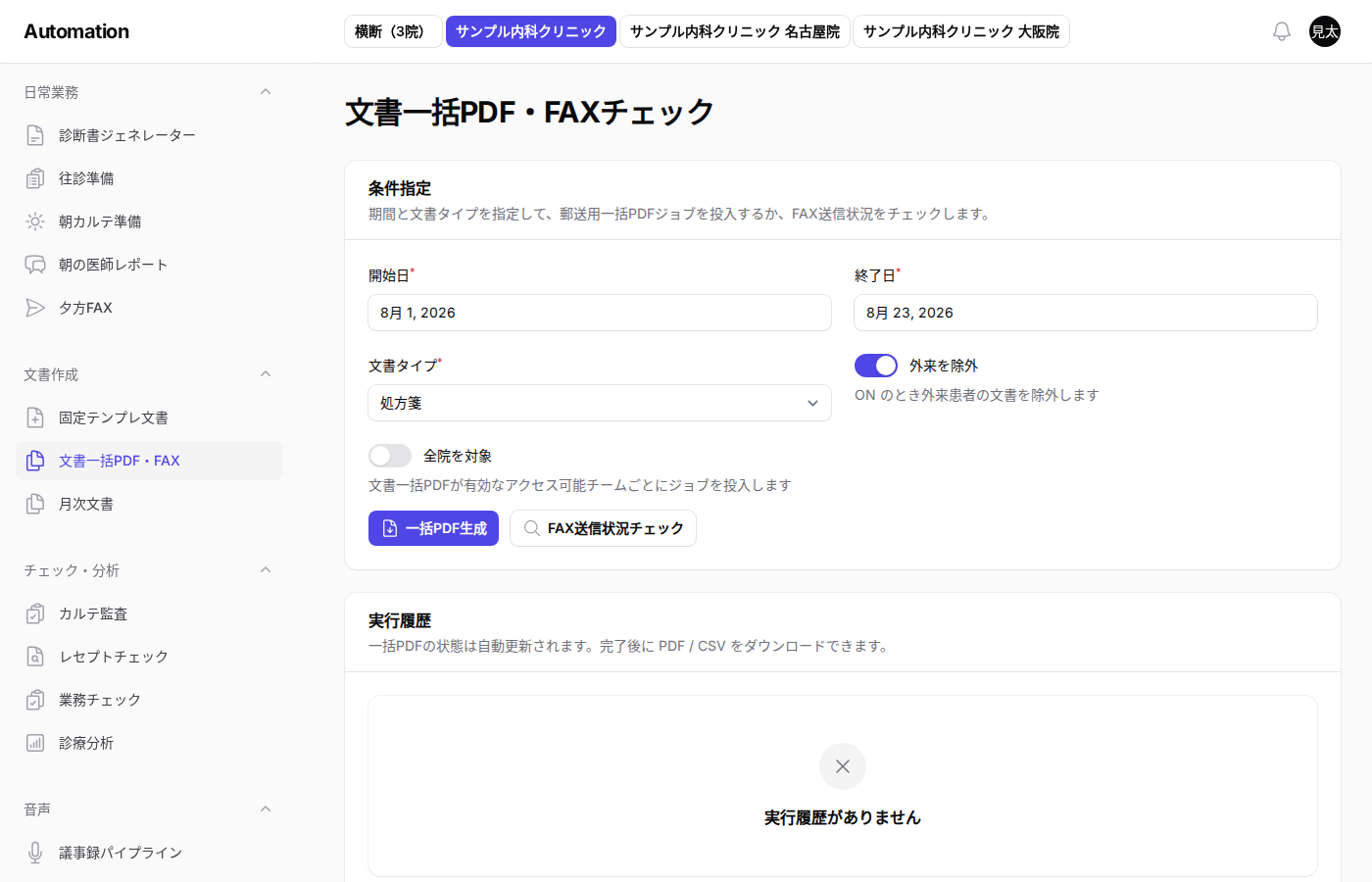Screen dimensions: 1372x882
Task: Click the 業務チェック clipboard-check icon
Action: point(35,700)
